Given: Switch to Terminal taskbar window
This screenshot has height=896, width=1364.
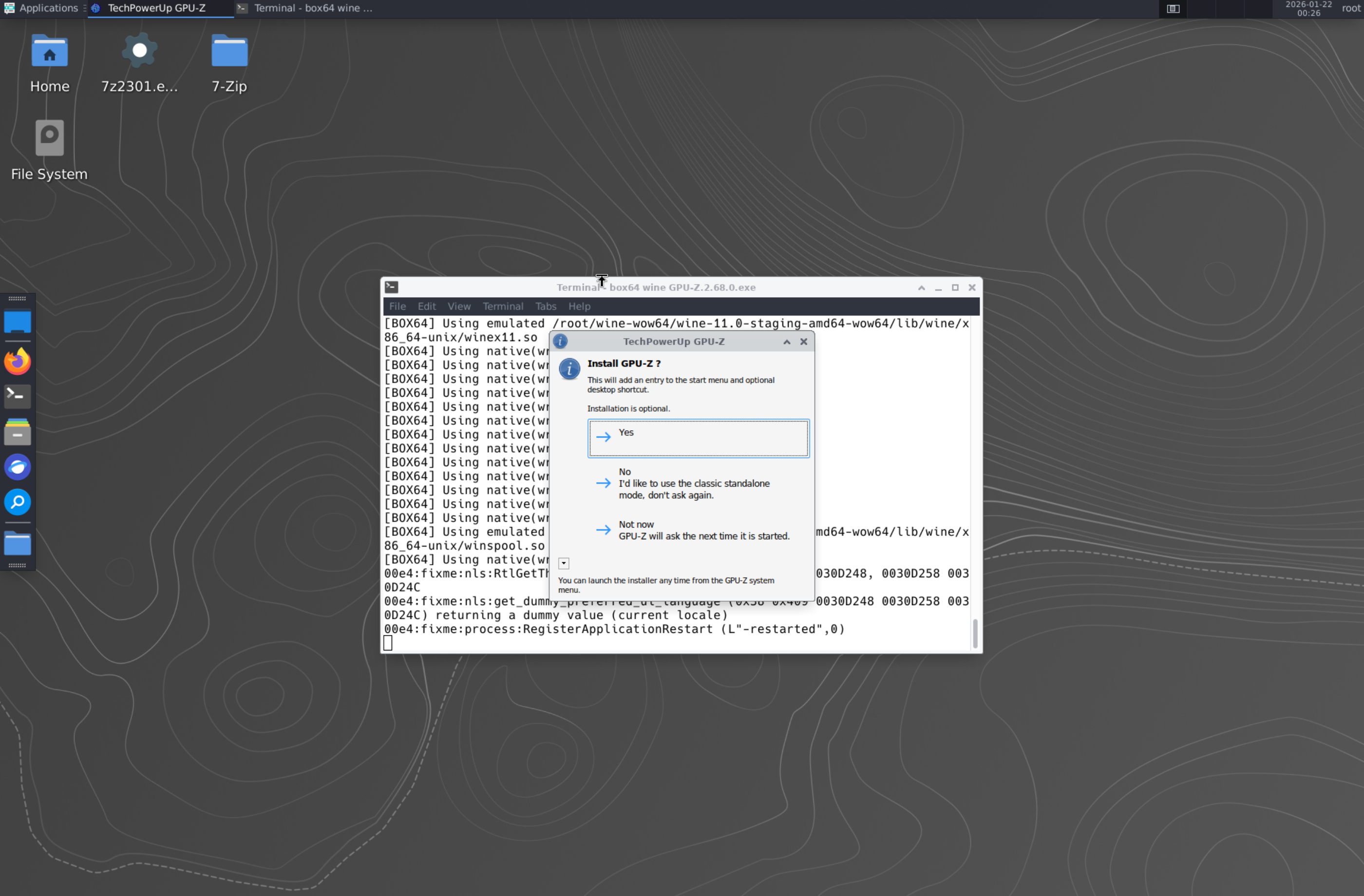Looking at the screenshot, I should [x=306, y=8].
